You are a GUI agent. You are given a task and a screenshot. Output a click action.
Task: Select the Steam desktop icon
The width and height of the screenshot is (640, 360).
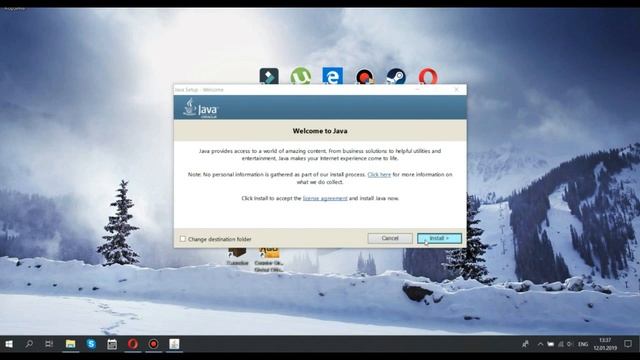(396, 76)
